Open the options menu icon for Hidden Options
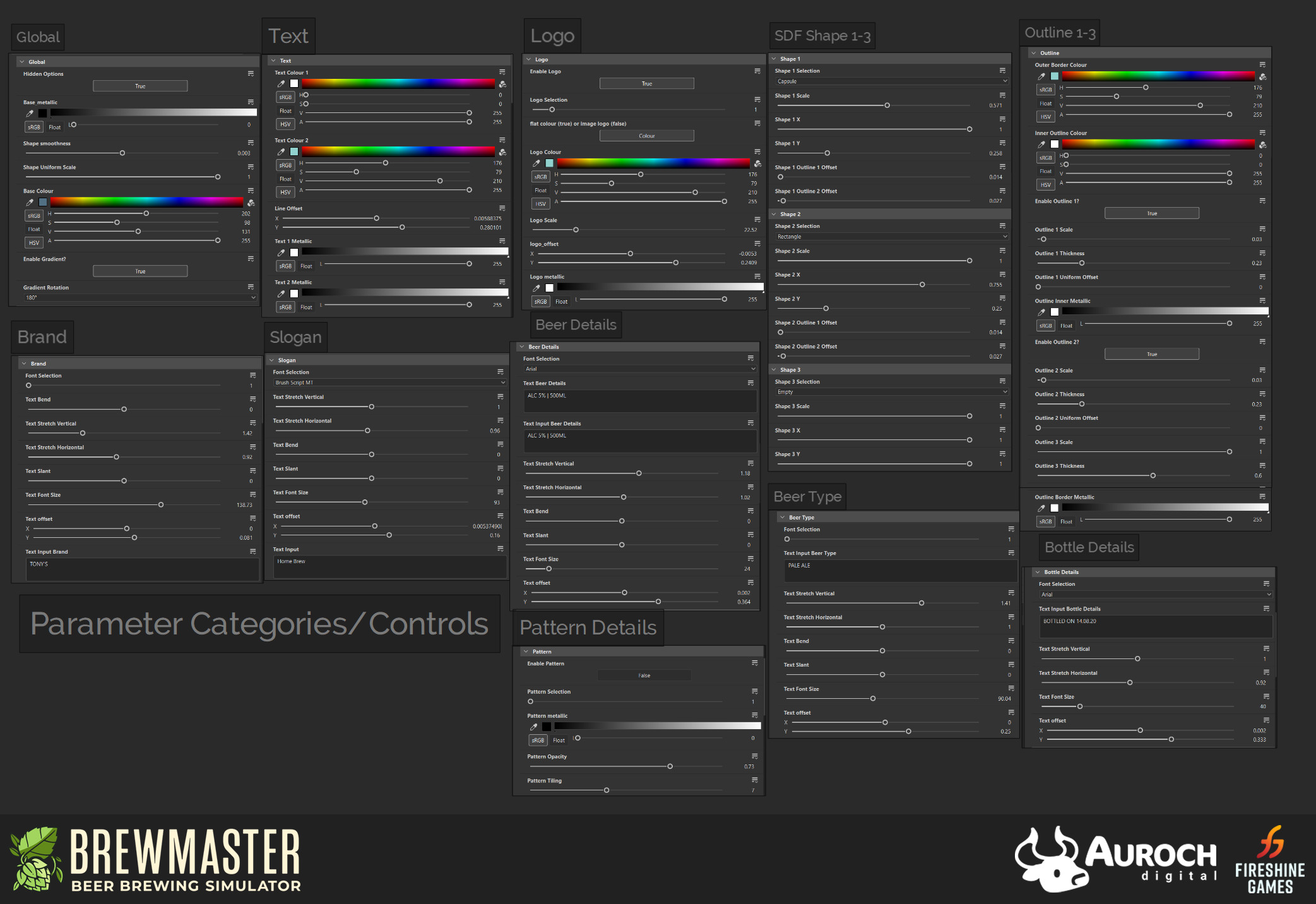The image size is (1316, 904). (251, 74)
